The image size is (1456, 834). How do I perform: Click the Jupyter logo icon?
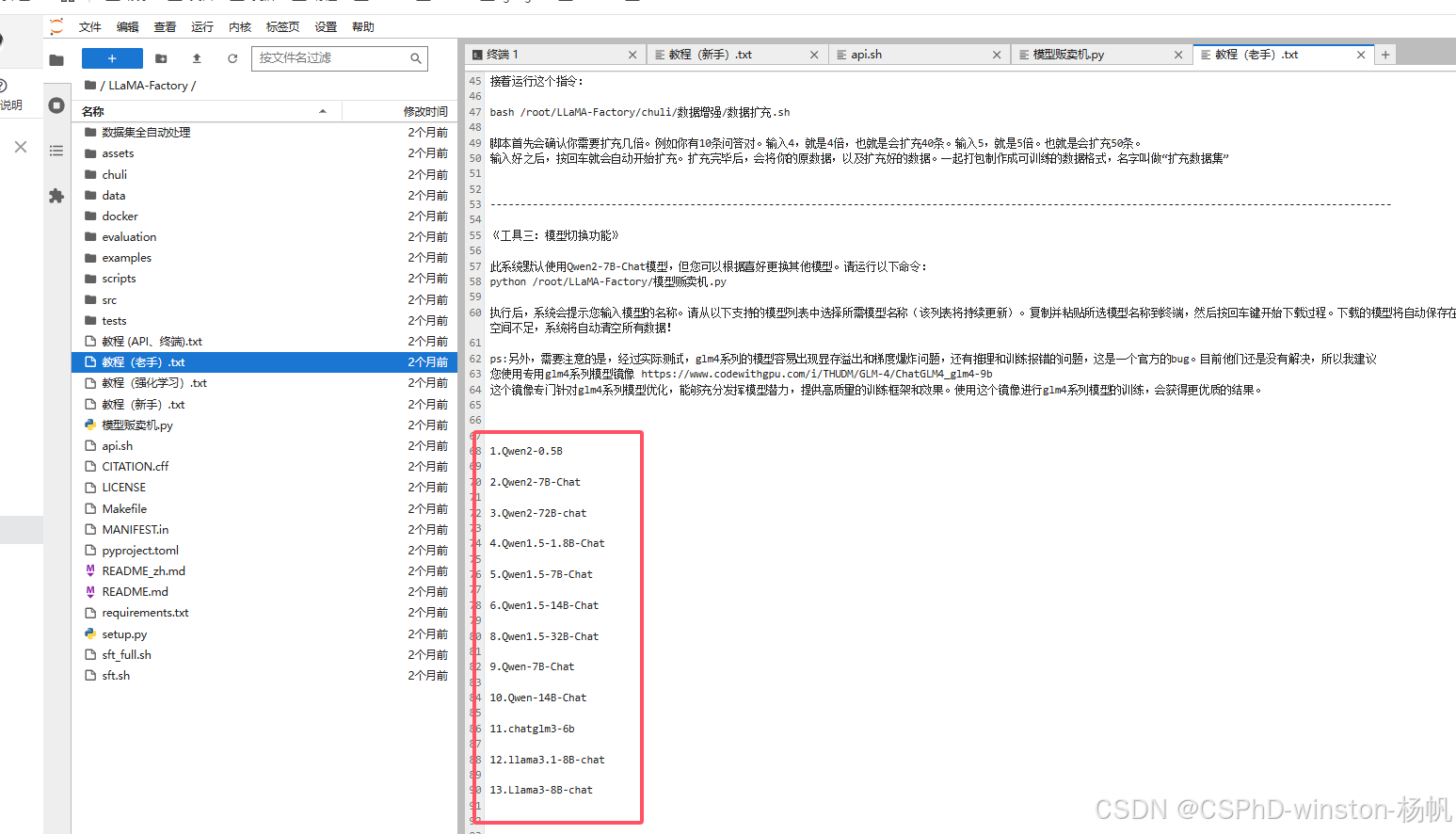tap(56, 26)
